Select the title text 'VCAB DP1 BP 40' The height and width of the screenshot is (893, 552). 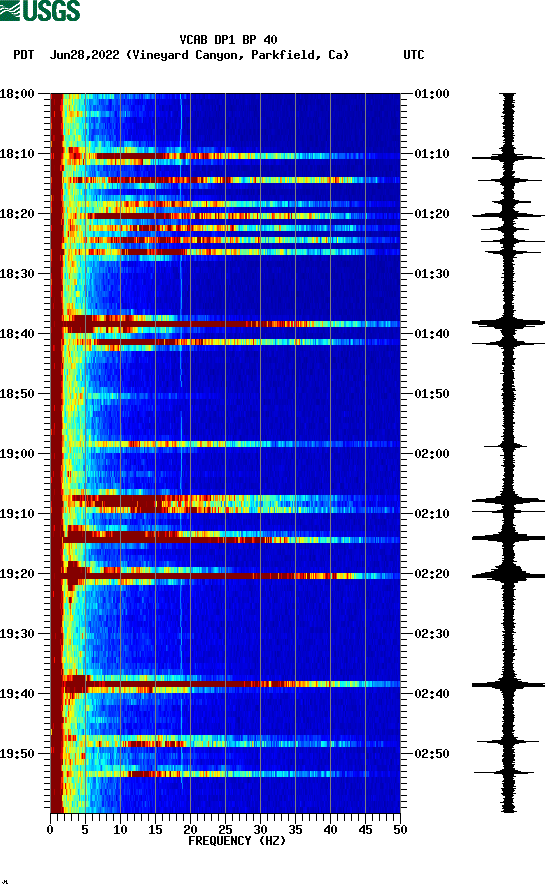(x=228, y=40)
